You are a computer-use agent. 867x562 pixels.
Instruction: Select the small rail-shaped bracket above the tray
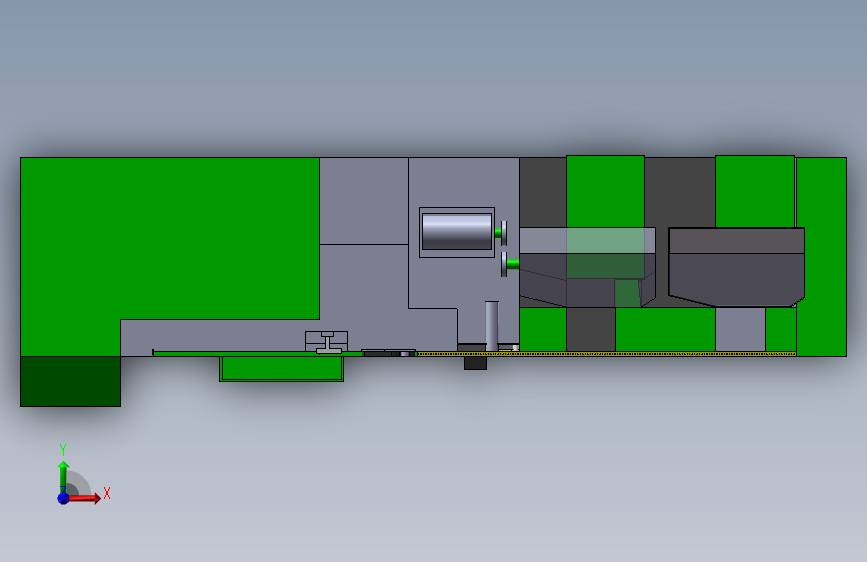[328, 343]
